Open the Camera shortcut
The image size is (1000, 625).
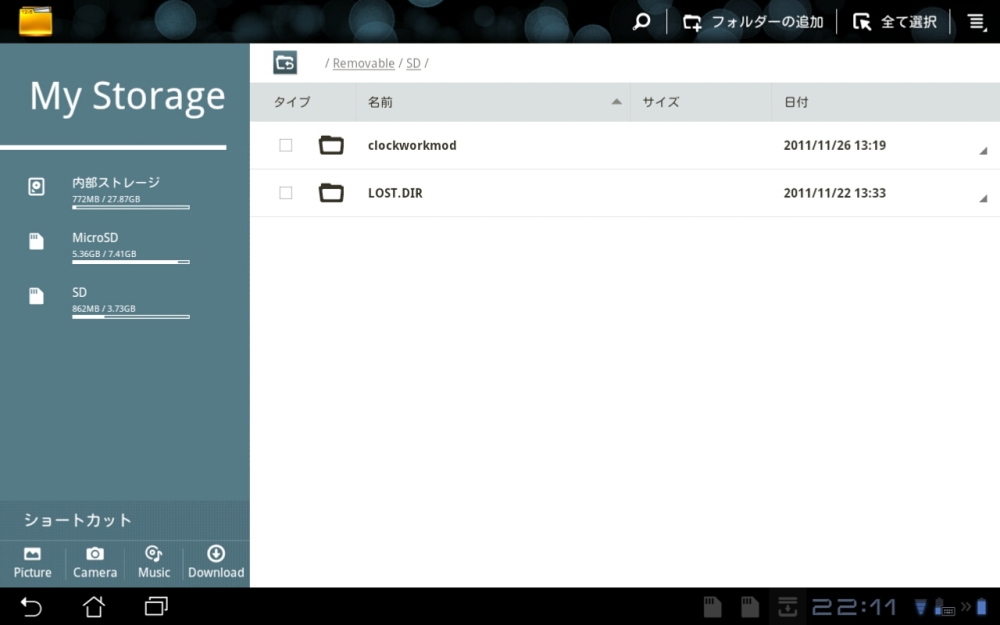pyautogui.click(x=95, y=563)
